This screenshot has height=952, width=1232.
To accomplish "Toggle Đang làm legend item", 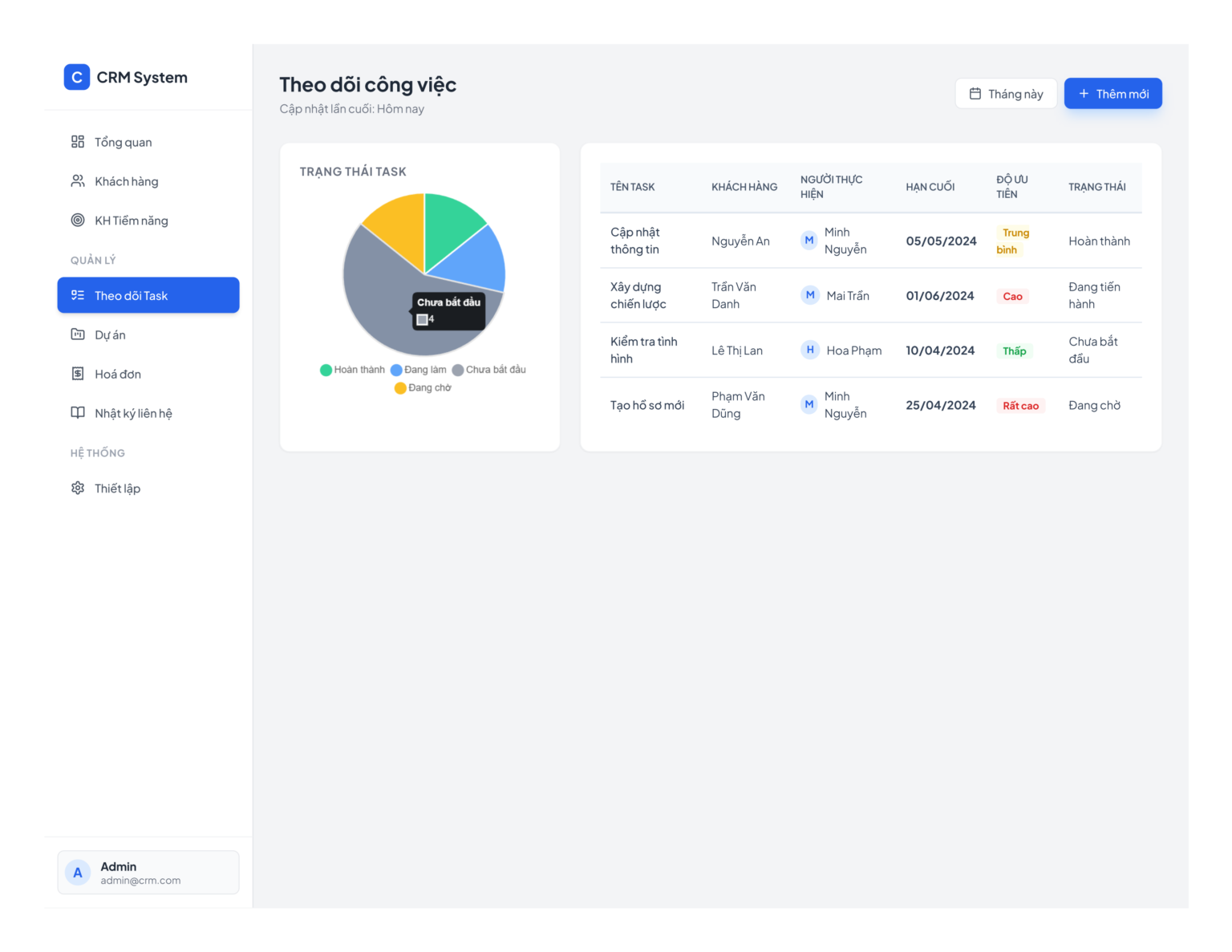I will tap(418, 370).
